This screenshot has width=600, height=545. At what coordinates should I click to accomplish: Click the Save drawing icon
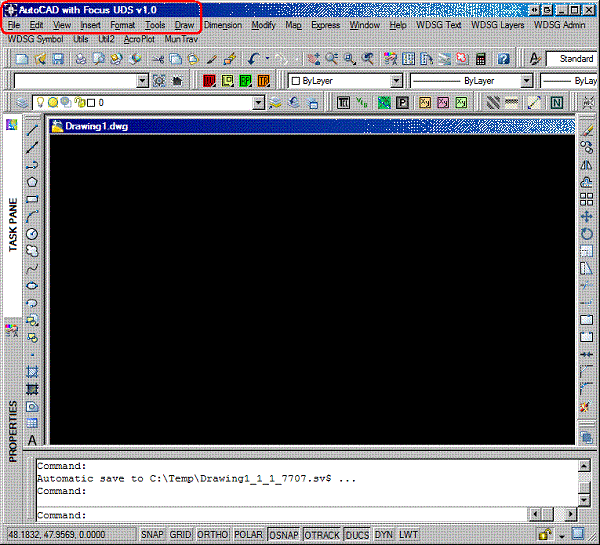pos(58,59)
